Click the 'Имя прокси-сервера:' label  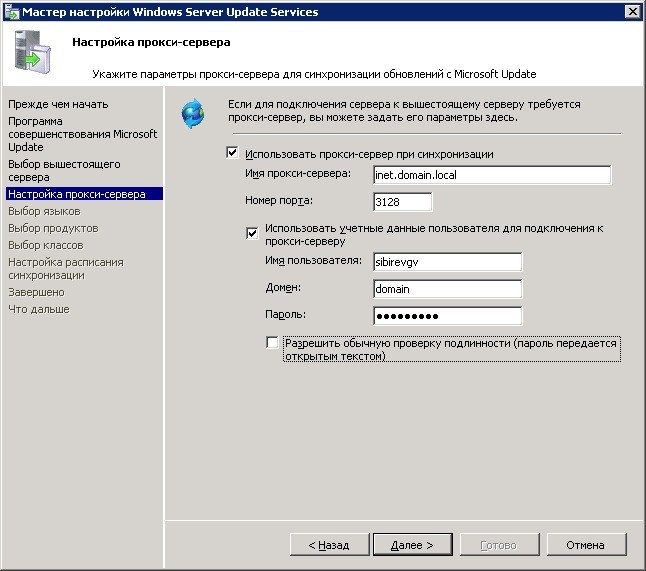pos(298,173)
